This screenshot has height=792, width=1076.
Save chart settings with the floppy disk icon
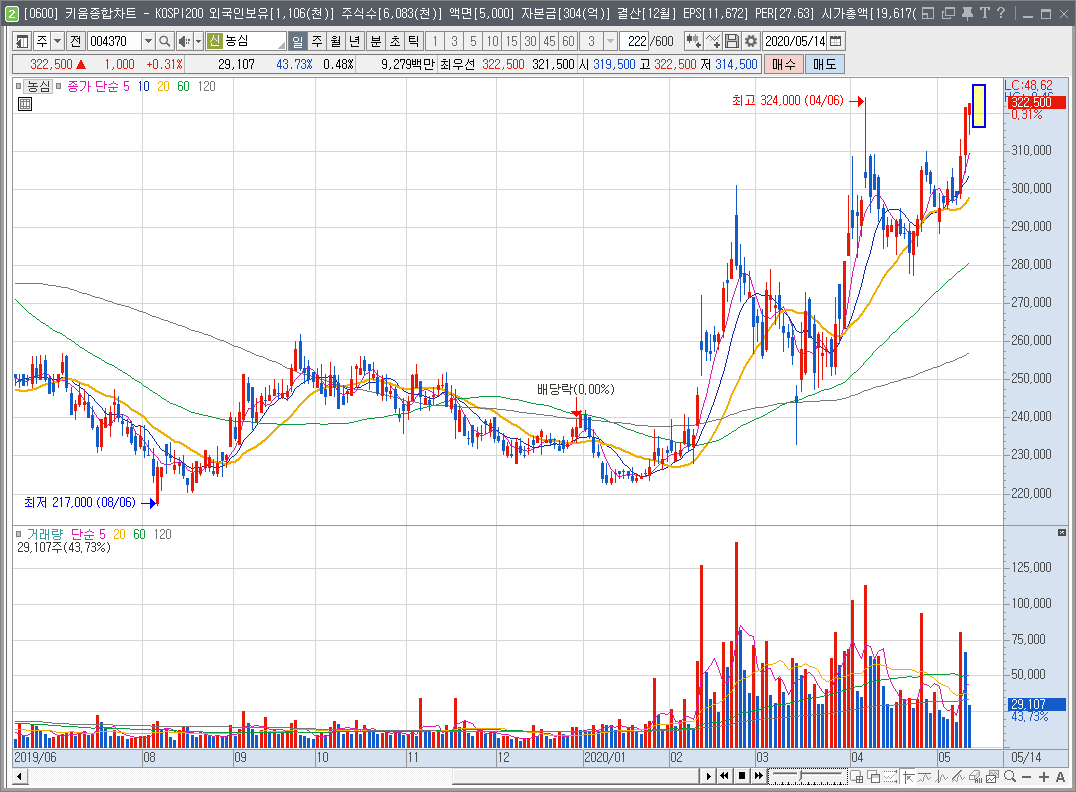[x=732, y=41]
